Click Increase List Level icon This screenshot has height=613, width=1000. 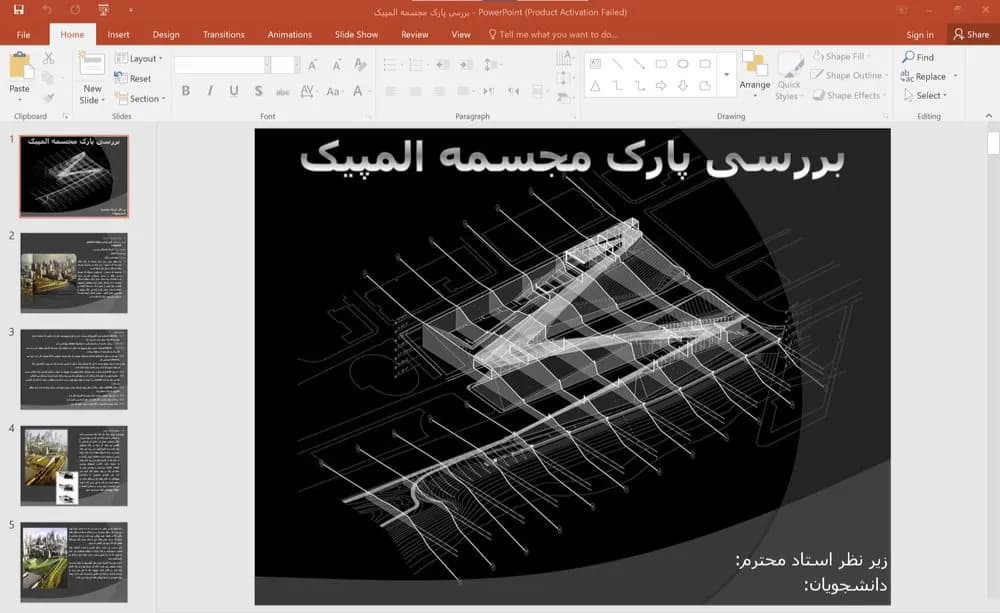466,64
